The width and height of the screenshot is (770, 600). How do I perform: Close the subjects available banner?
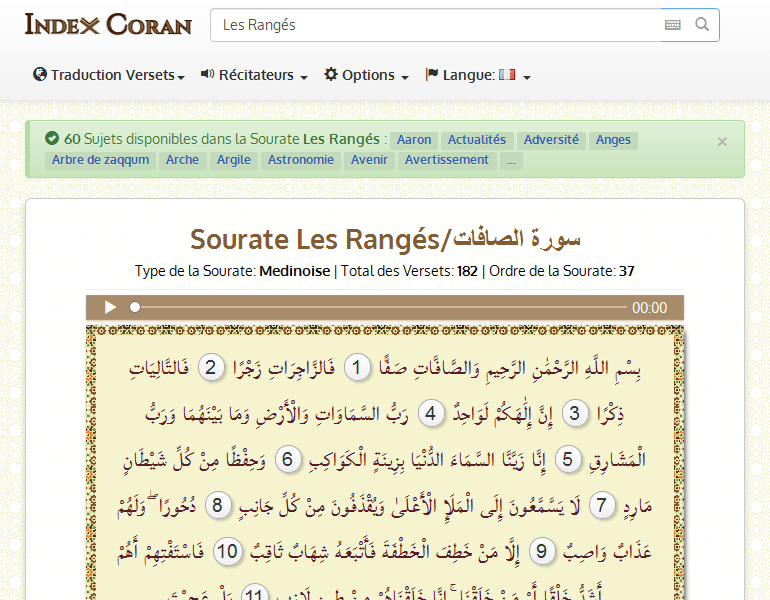click(x=722, y=142)
